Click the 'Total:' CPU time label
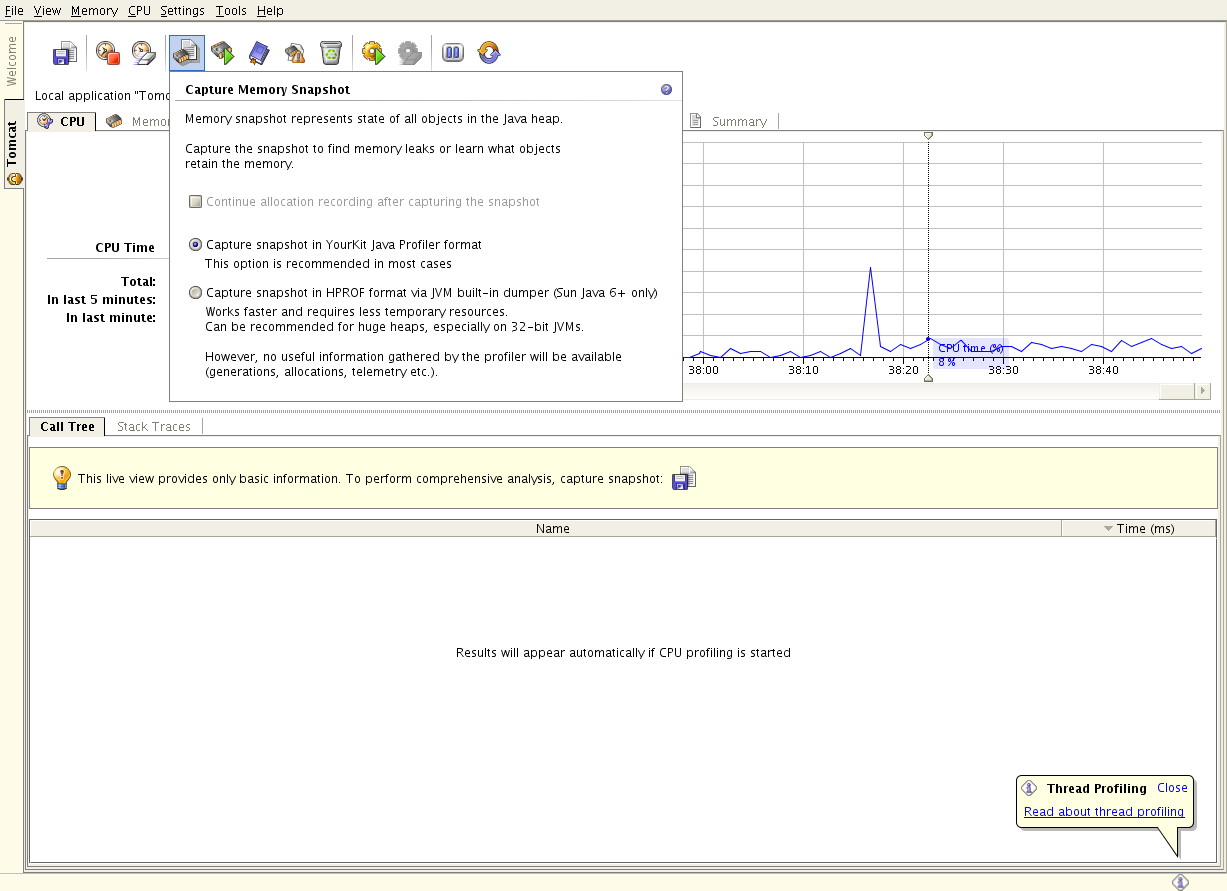1227x891 pixels. pos(138,282)
